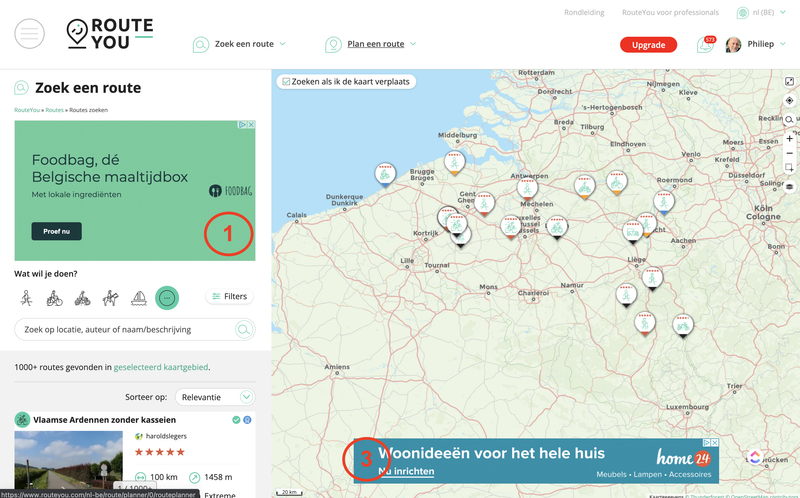Click the walking marker near Middelburg
Viewport: 800px width, 498px height.
(x=454, y=163)
